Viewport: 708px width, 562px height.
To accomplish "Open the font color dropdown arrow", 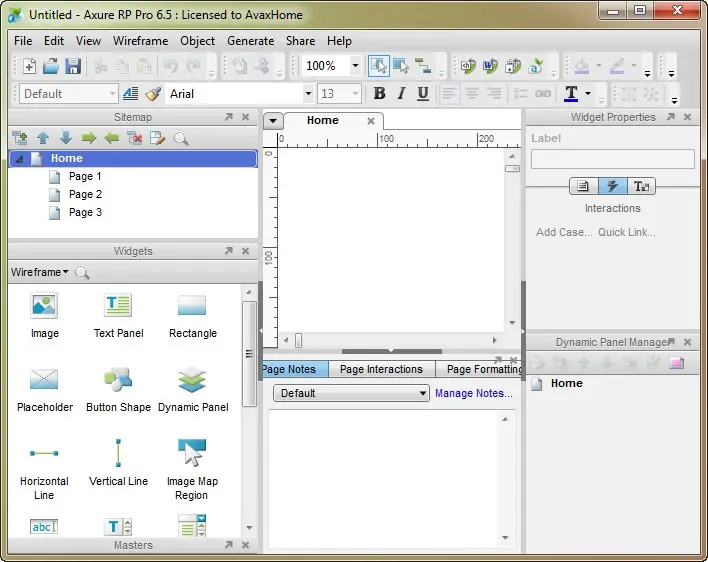I will click(x=588, y=93).
